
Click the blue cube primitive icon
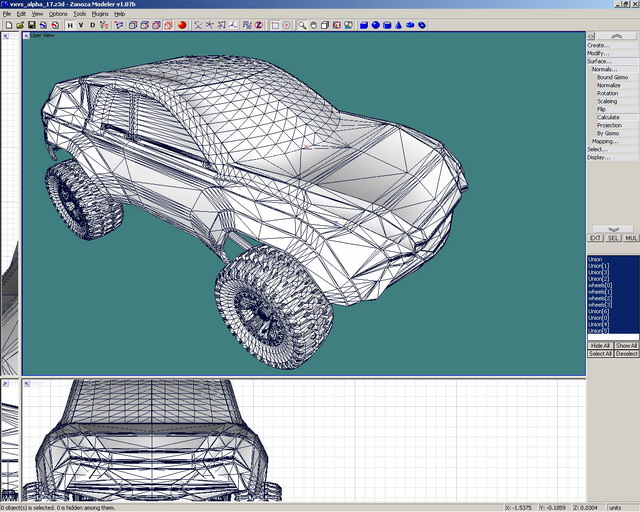point(364,25)
